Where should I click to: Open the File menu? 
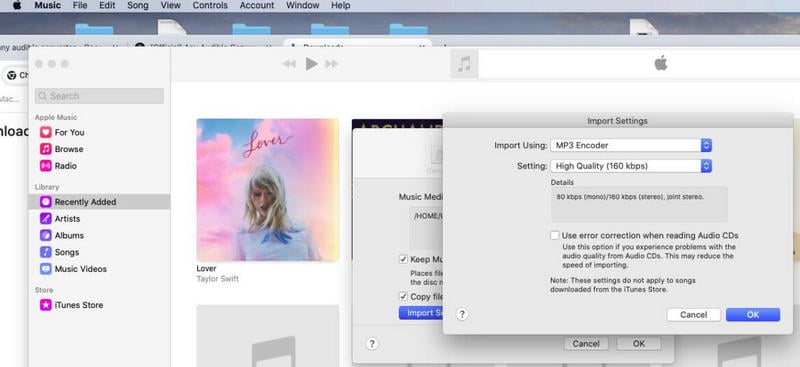(80, 6)
